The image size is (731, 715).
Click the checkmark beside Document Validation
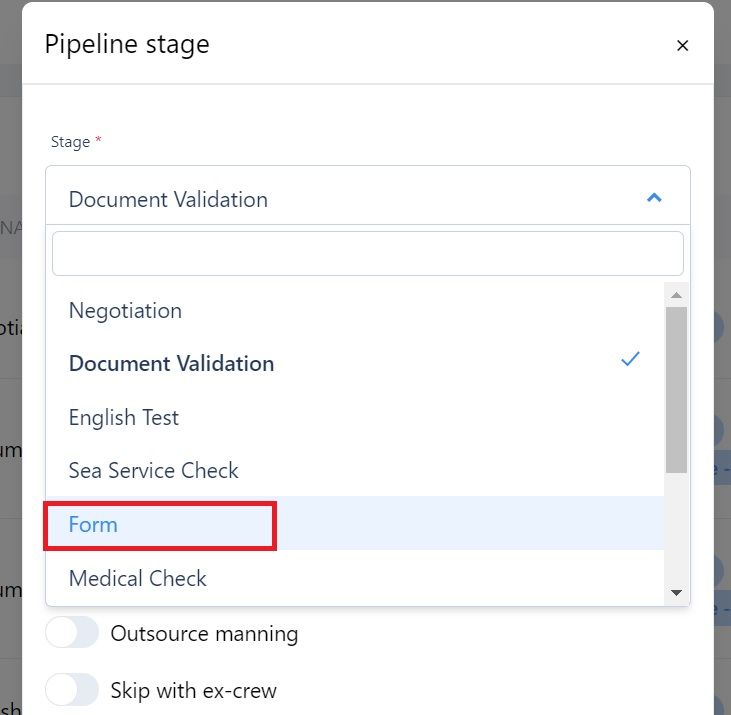click(x=630, y=359)
